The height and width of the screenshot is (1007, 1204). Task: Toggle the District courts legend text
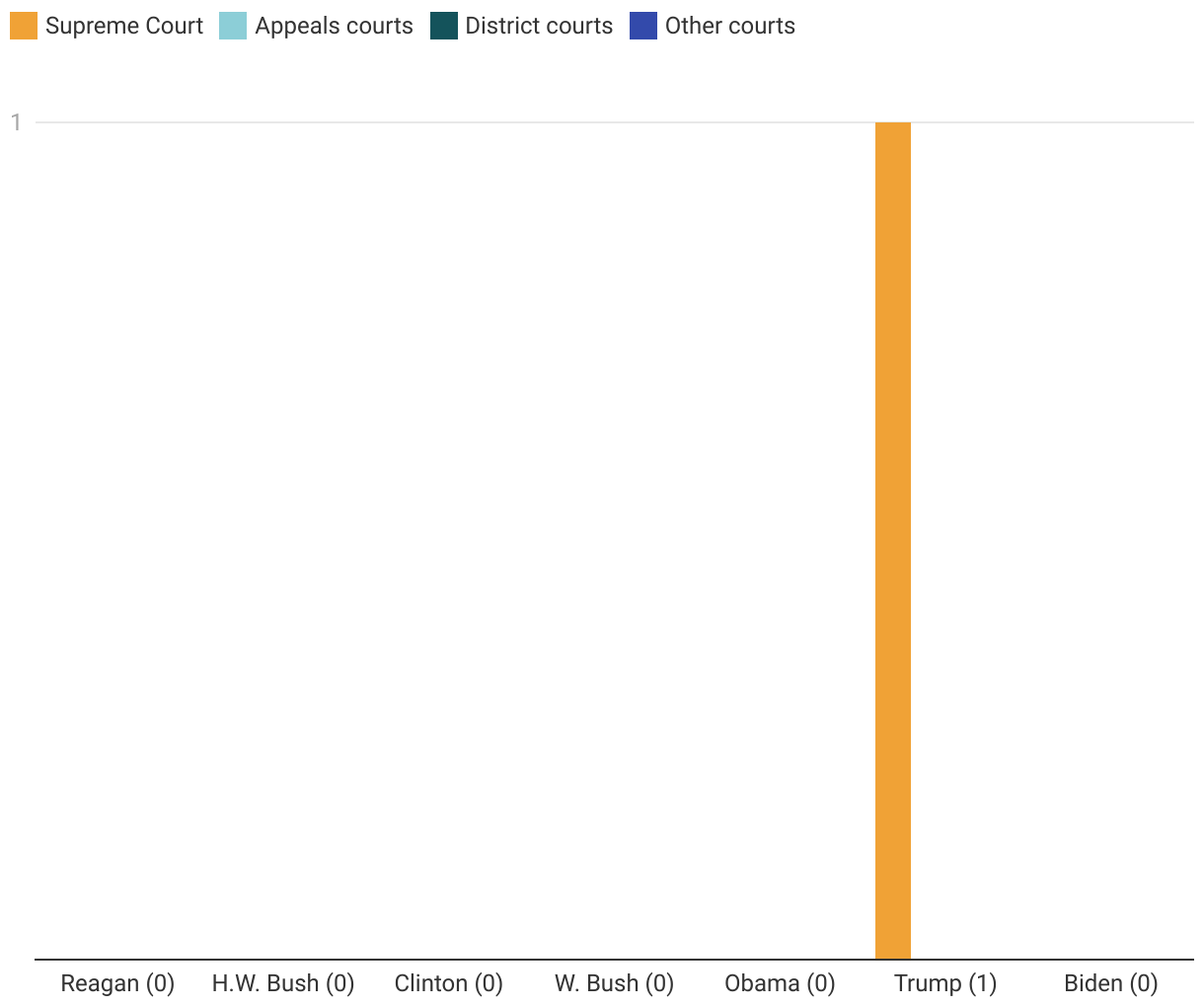tap(539, 27)
